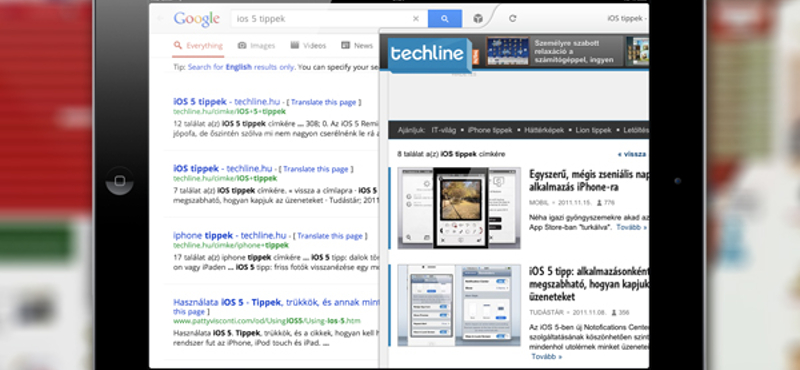Open the Lion tippek menu item

tap(593, 130)
